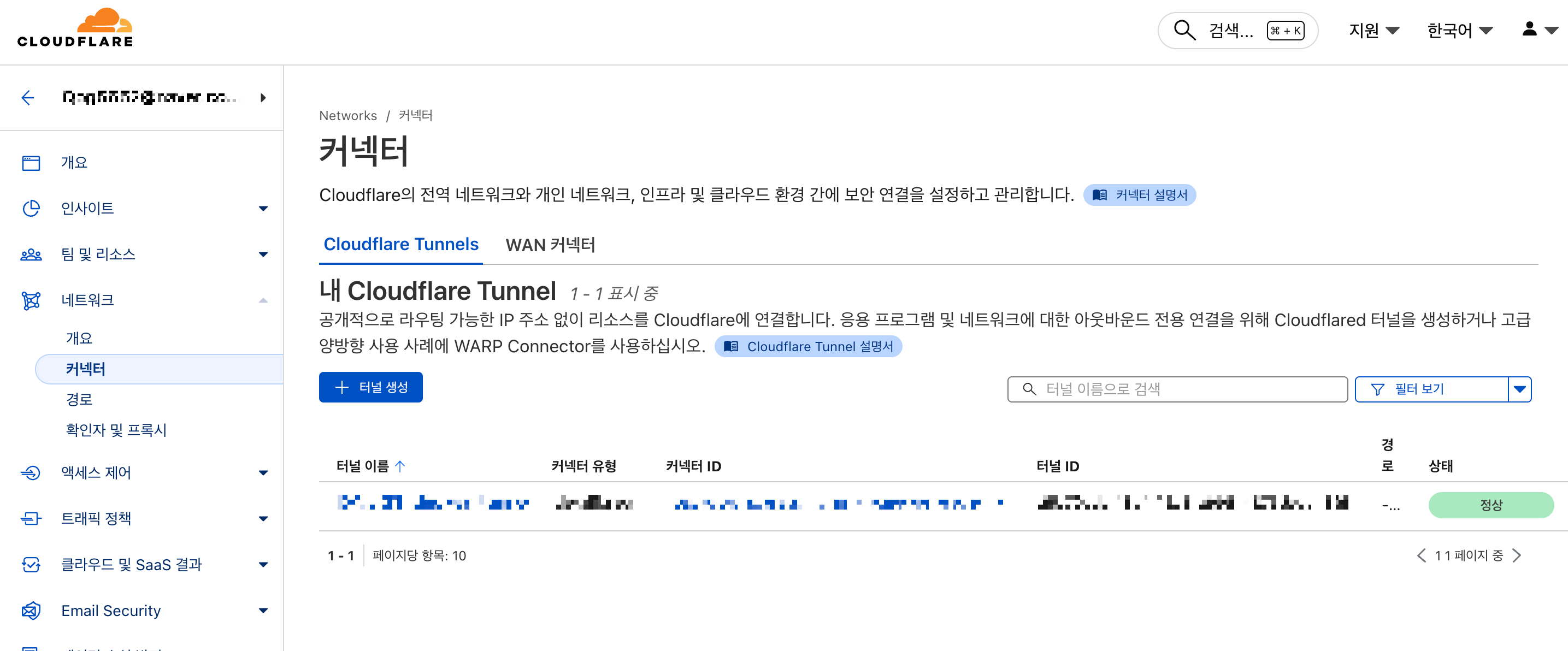
Task: Click the 네트워크 network mesh icon
Action: click(31, 300)
